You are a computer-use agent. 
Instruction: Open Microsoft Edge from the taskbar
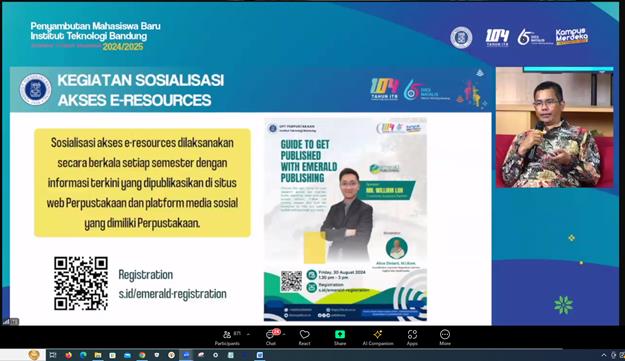pos(83,355)
